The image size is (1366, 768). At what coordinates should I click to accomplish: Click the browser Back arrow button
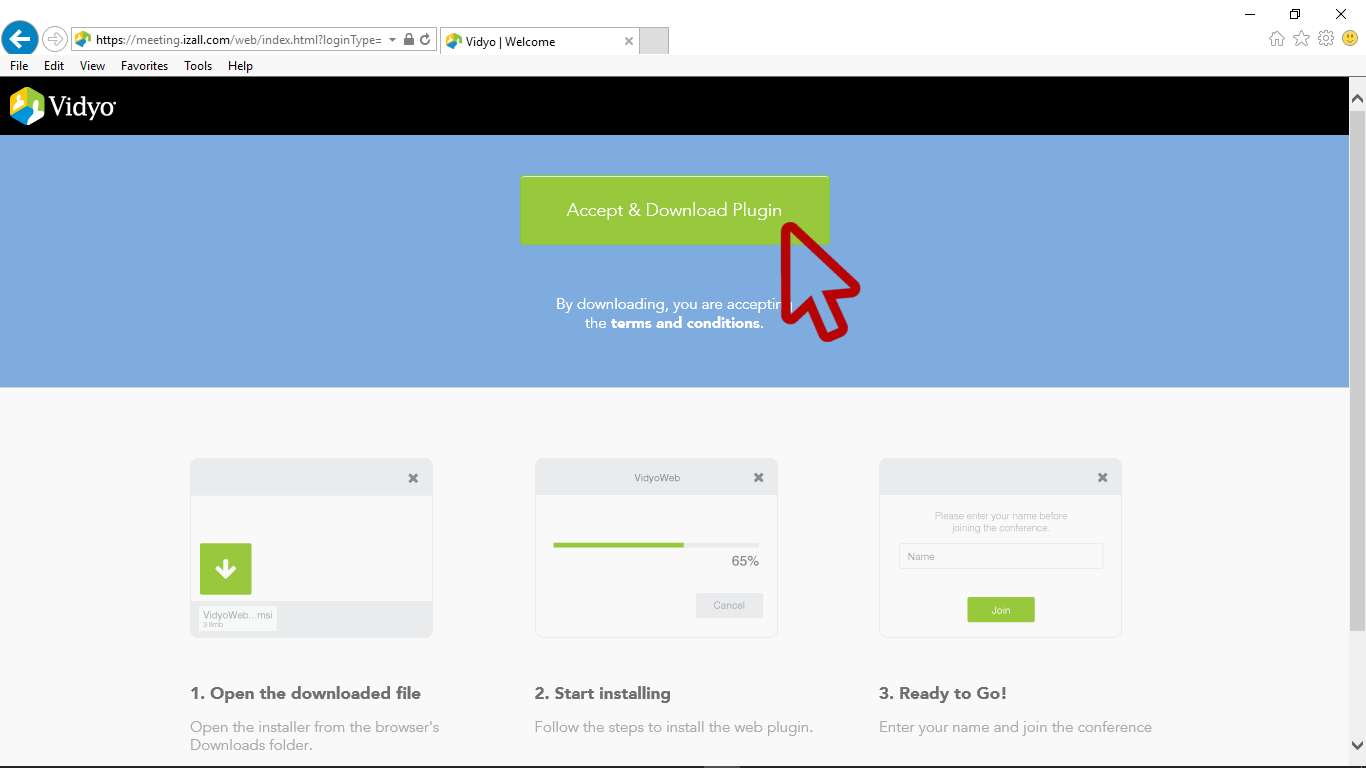pyautogui.click(x=20, y=39)
